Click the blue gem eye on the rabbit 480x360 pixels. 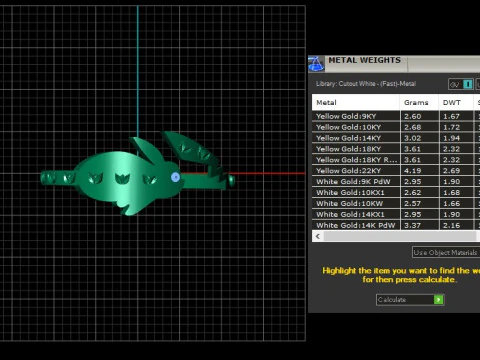(175, 177)
